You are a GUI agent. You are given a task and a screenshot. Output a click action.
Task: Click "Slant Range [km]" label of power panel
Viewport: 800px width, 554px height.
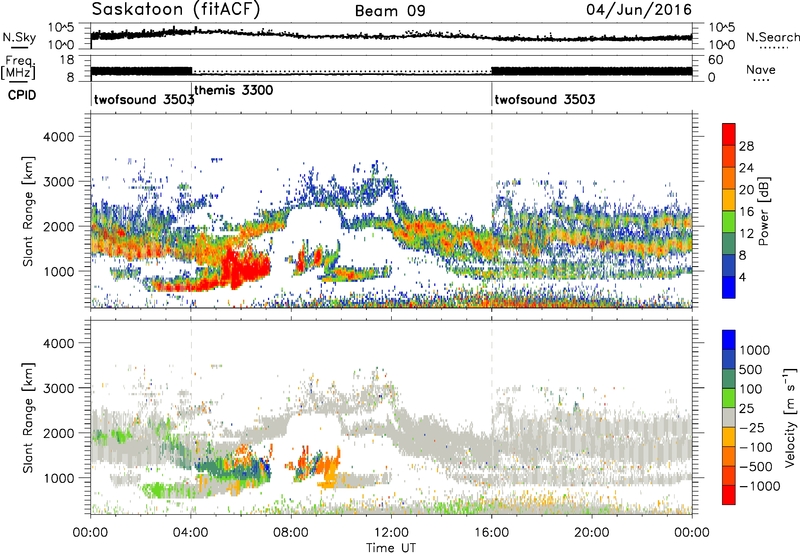(x=28, y=211)
